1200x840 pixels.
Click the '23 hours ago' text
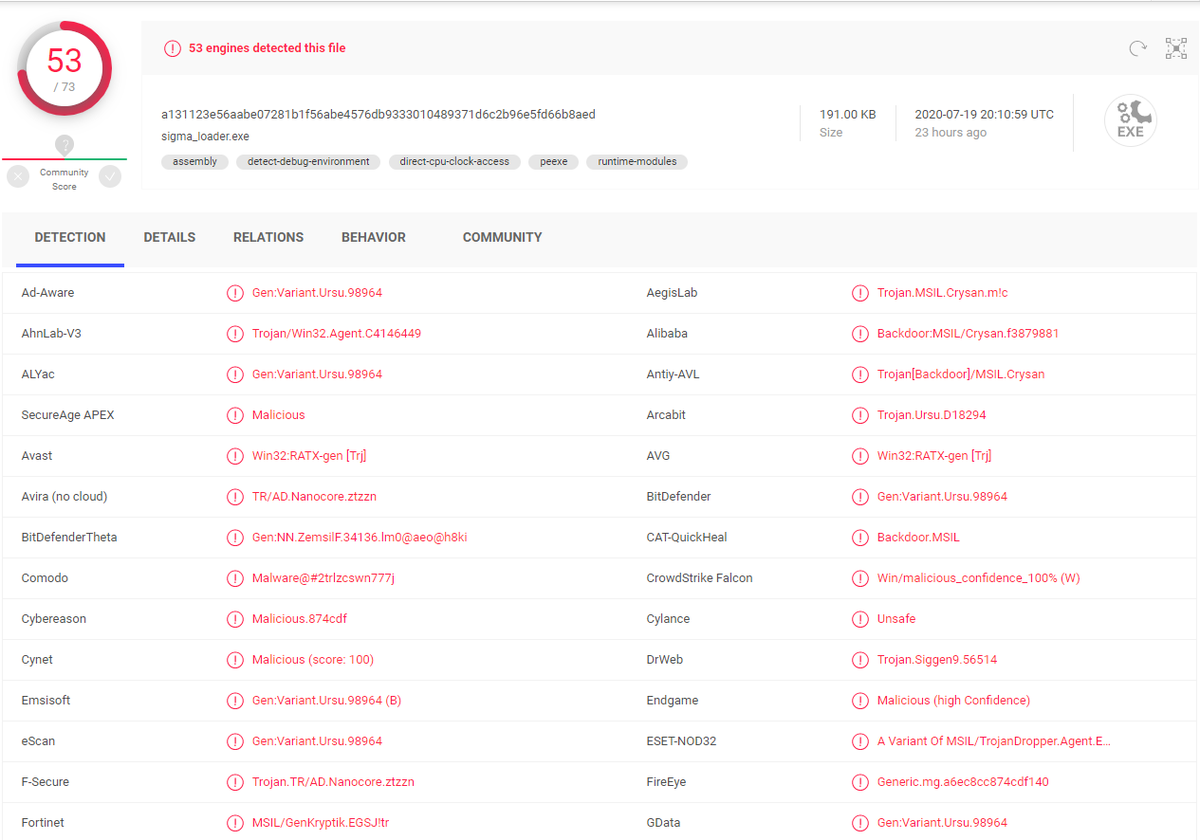pos(950,133)
